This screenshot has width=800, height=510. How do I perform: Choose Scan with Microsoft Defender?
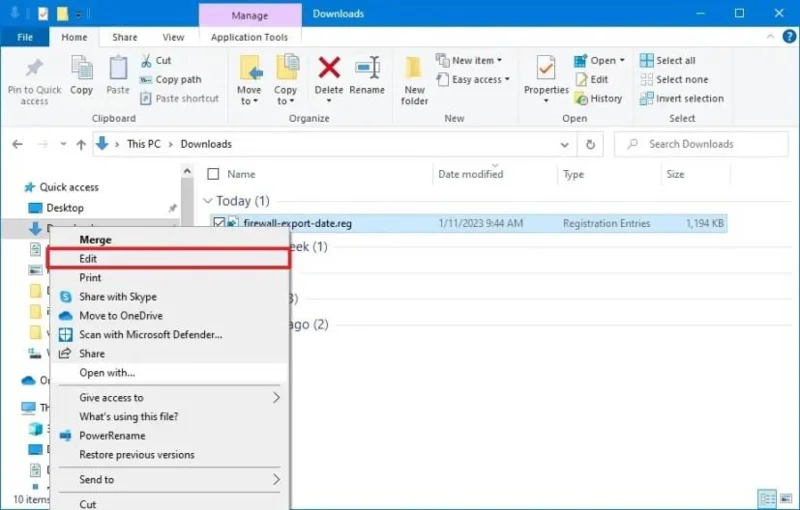[x=169, y=335]
